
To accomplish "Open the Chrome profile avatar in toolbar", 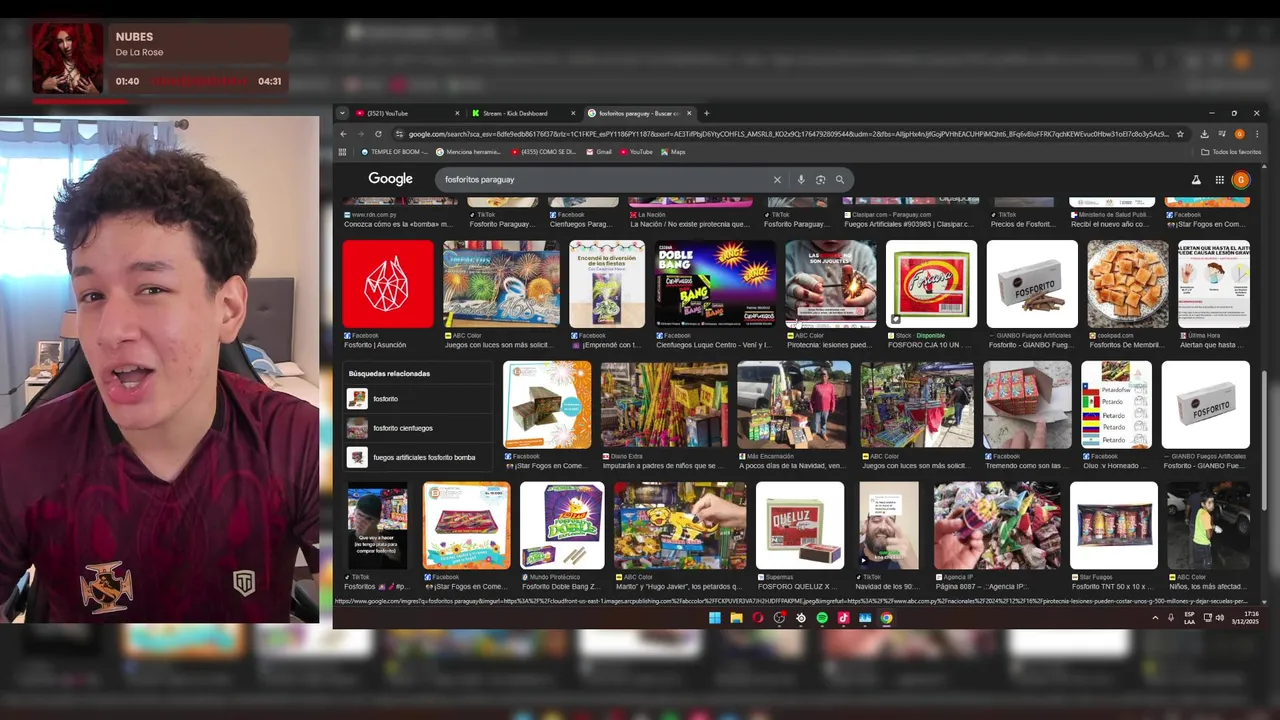I will [x=1240, y=134].
